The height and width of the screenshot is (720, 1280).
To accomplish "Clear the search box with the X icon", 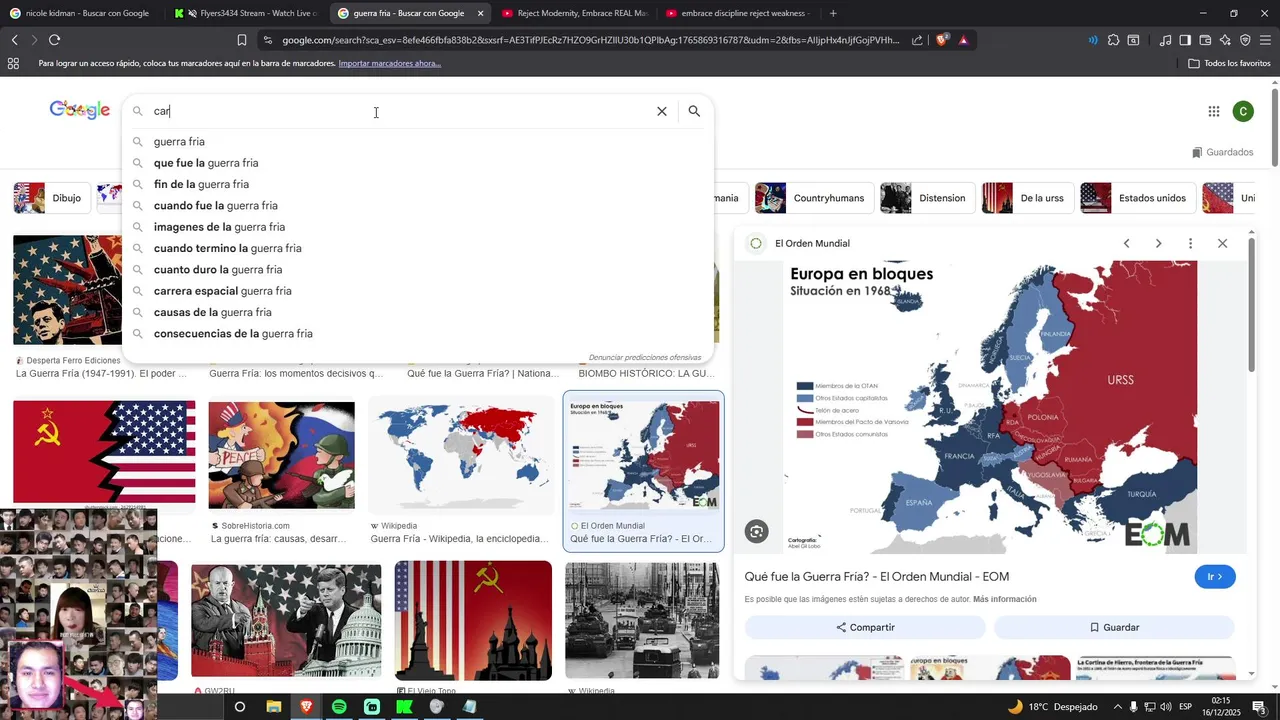I will [661, 112].
